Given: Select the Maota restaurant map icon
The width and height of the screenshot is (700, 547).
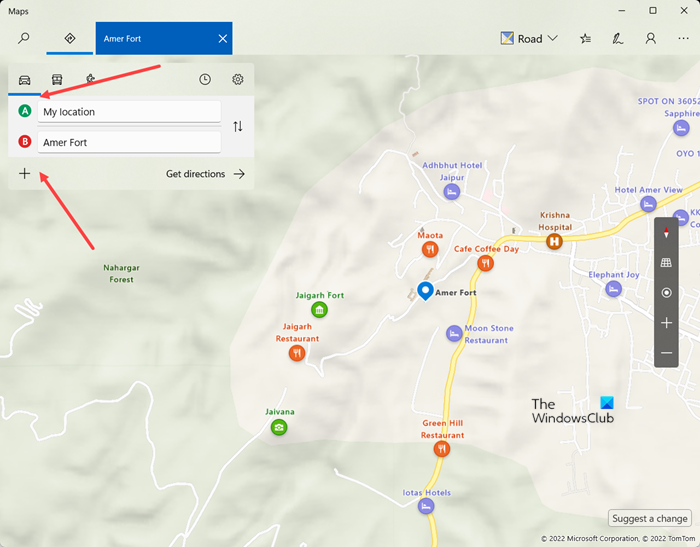Looking at the screenshot, I should 430,249.
